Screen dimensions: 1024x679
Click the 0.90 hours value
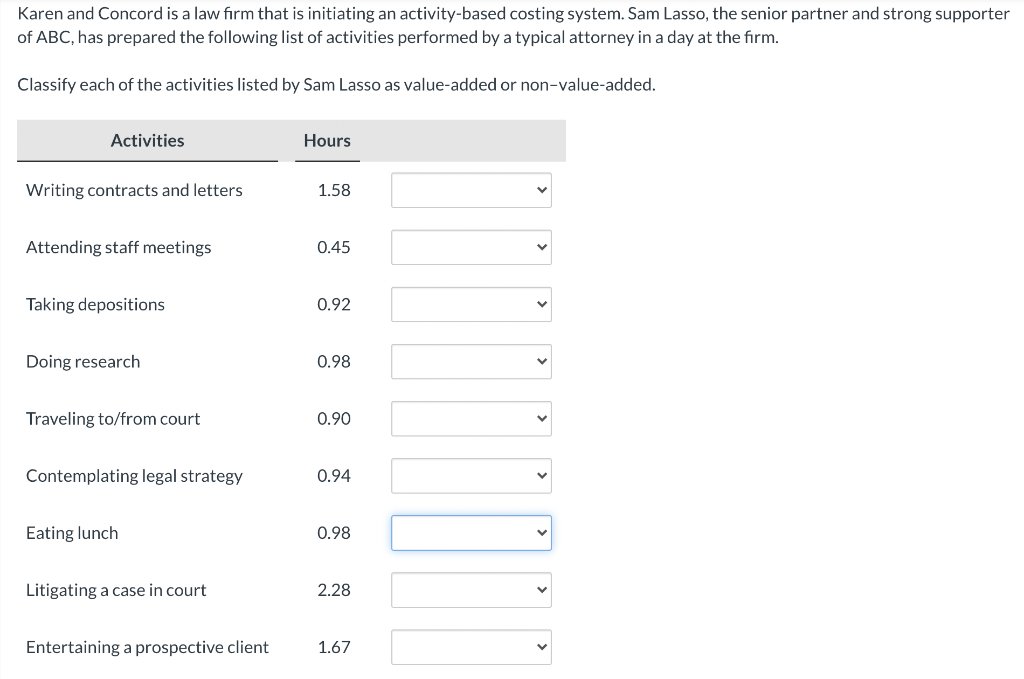point(334,418)
